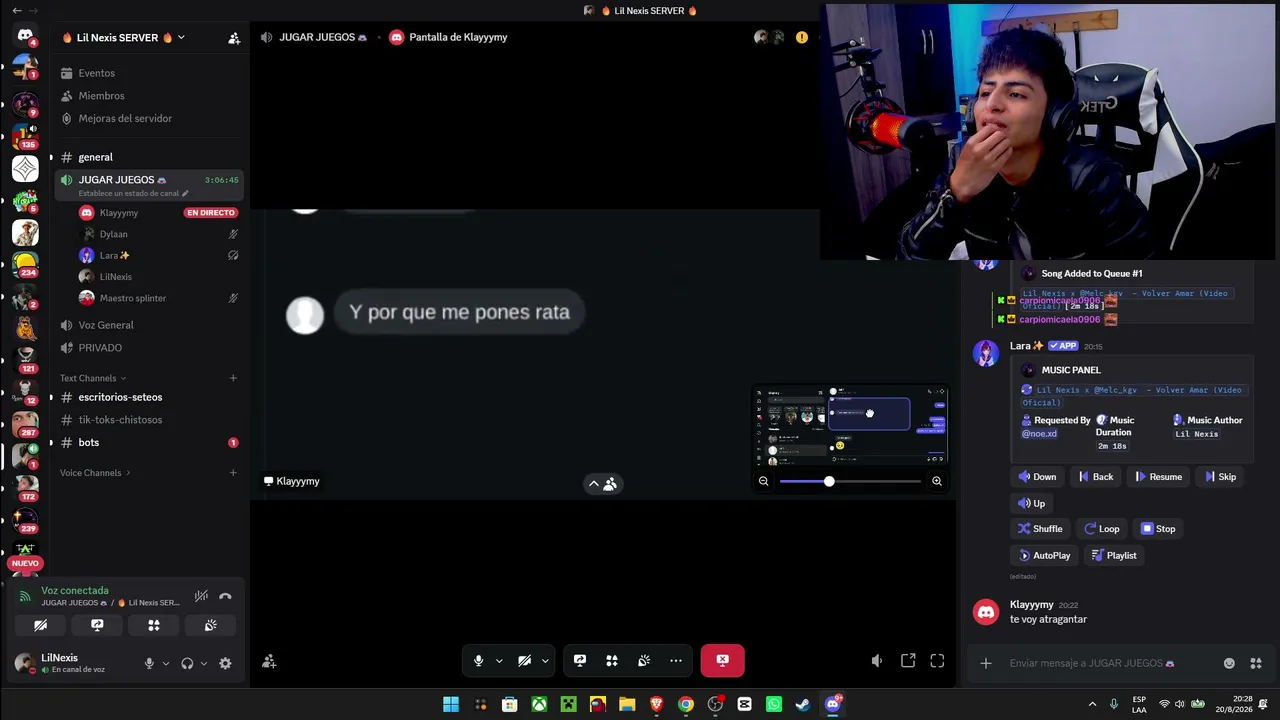Zoom out the stream with minus magnifier

(x=763, y=481)
